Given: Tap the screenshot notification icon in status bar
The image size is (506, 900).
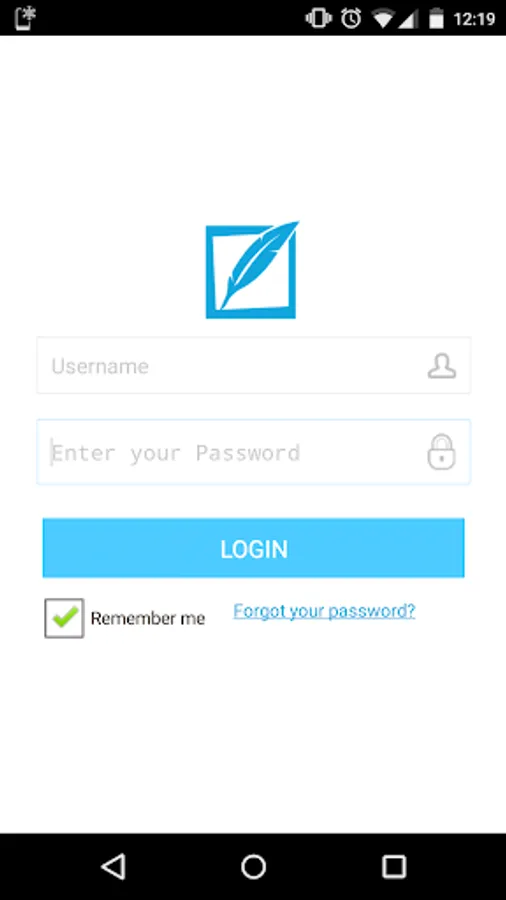Looking at the screenshot, I should point(25,18).
